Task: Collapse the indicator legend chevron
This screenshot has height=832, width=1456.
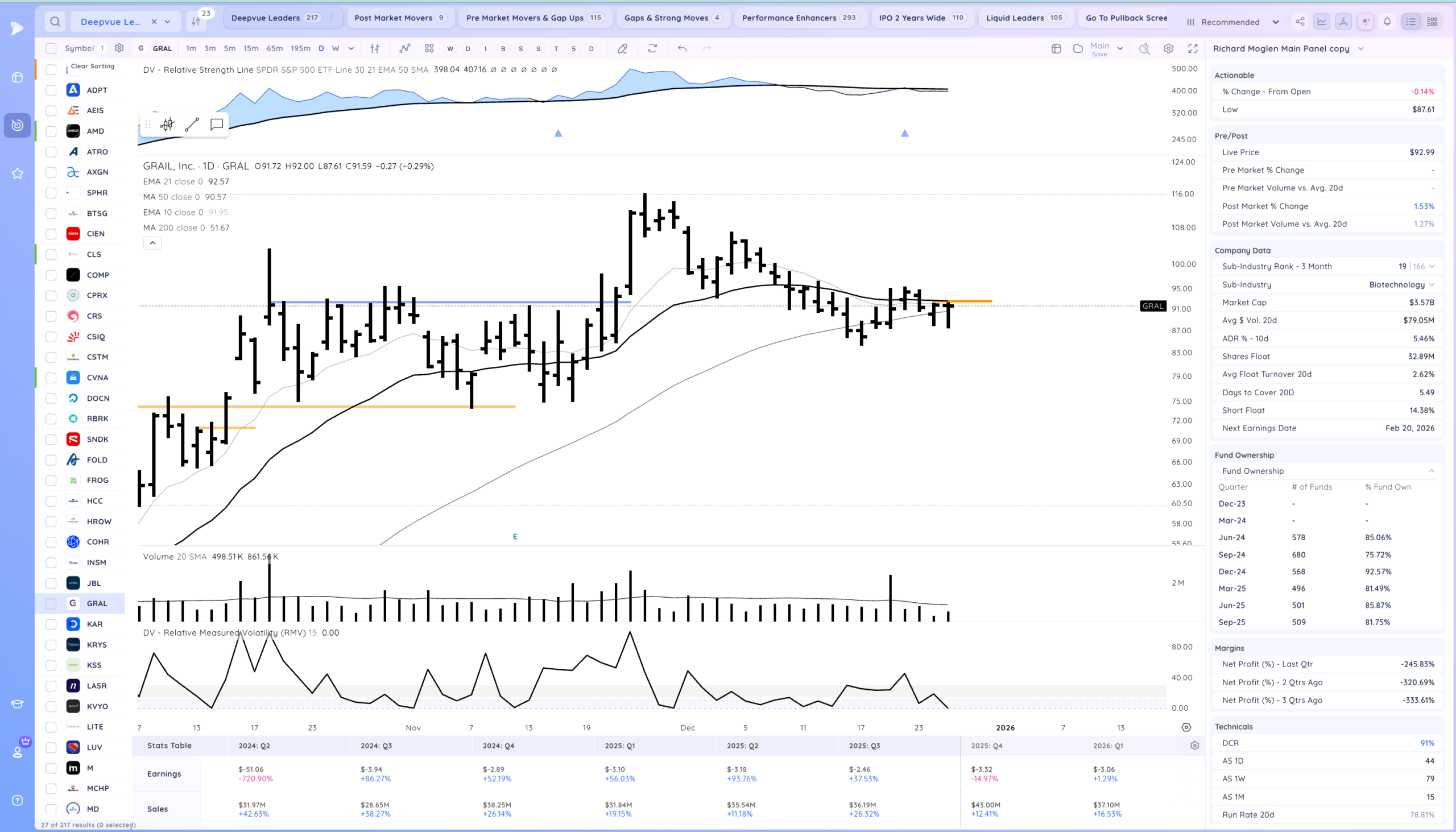Action: [x=152, y=243]
